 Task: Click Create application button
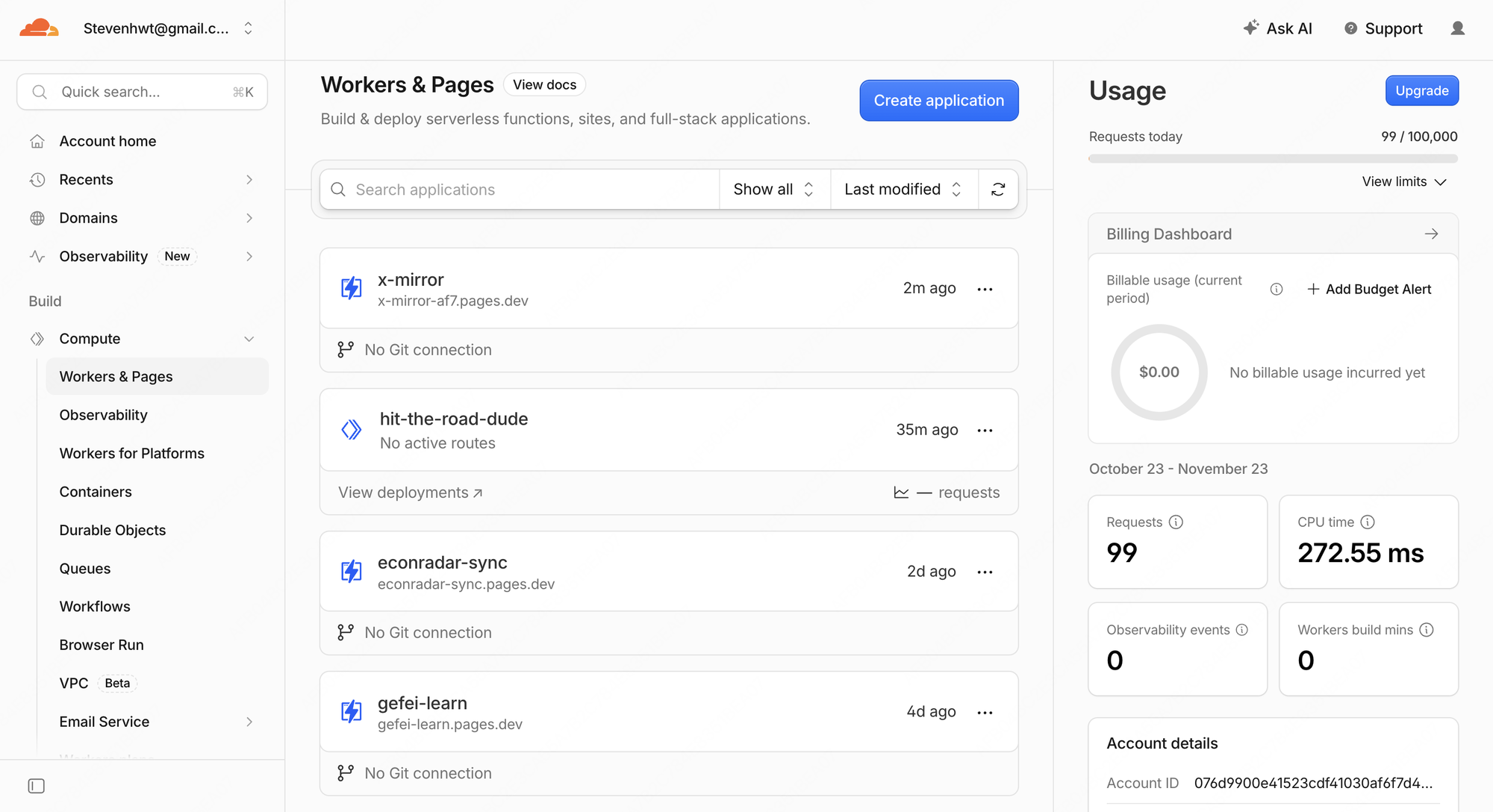pyautogui.click(x=939, y=101)
